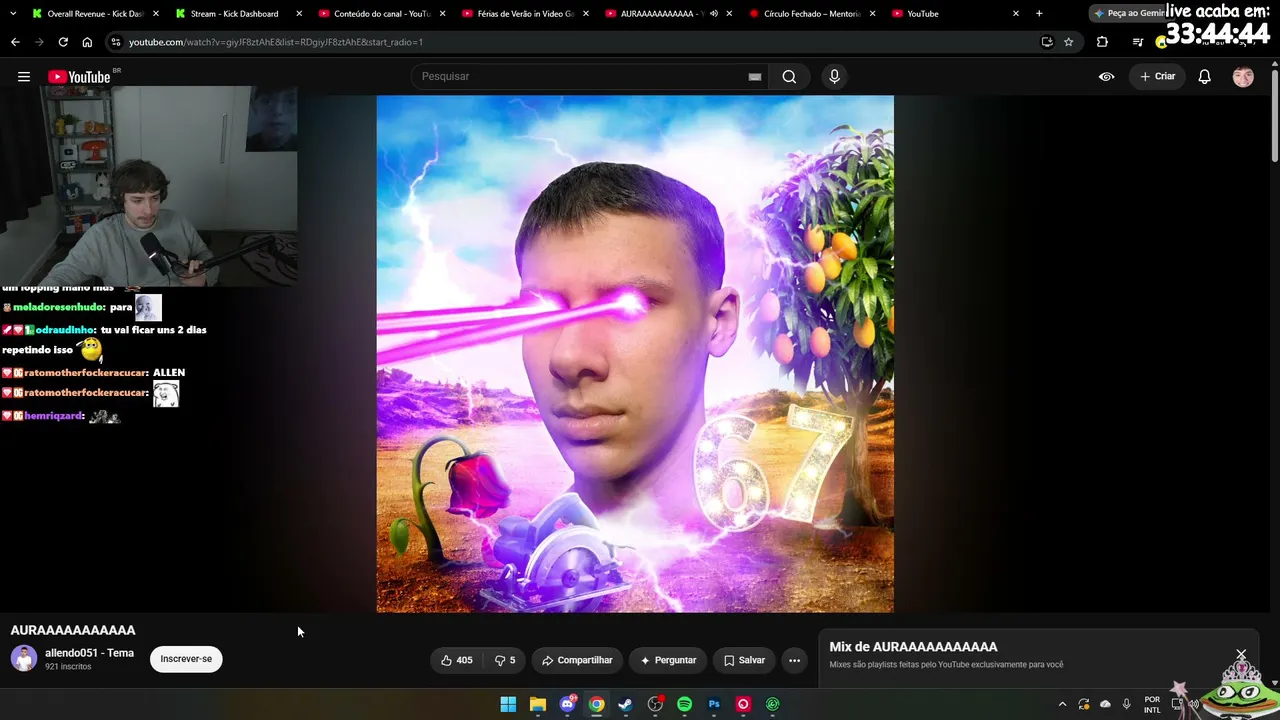
Task: Open a new Chrome tab
Action: [1039, 14]
